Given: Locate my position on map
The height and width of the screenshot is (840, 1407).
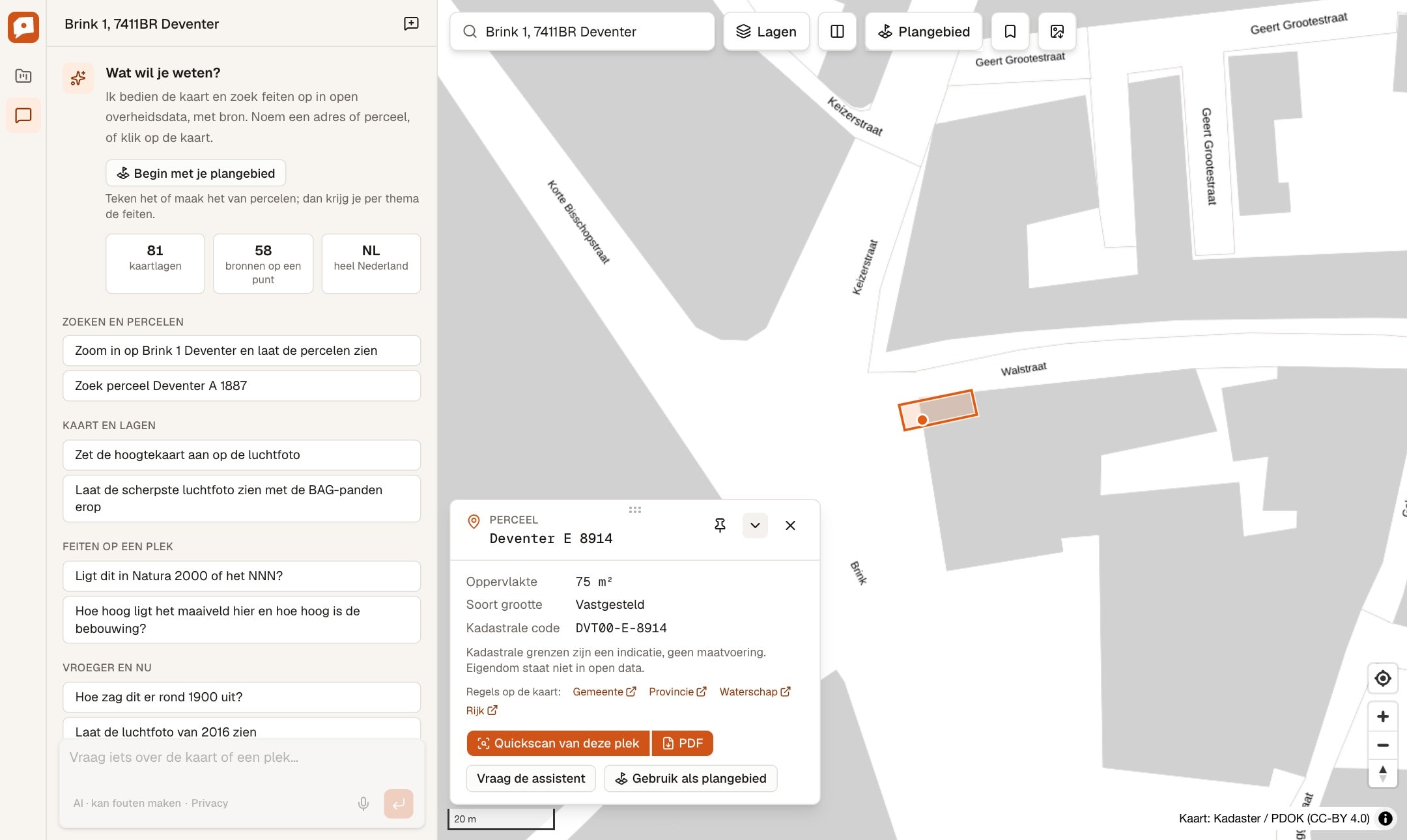Looking at the screenshot, I should (x=1382, y=679).
